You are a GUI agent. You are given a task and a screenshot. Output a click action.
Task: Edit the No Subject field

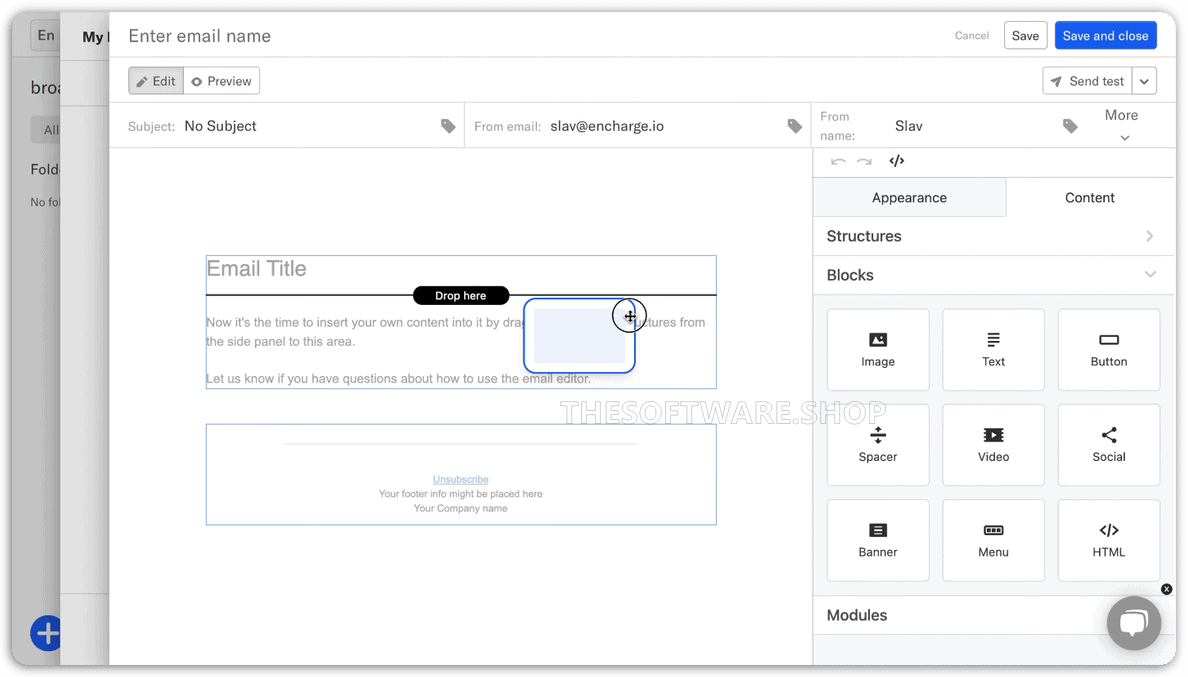[x=220, y=126]
